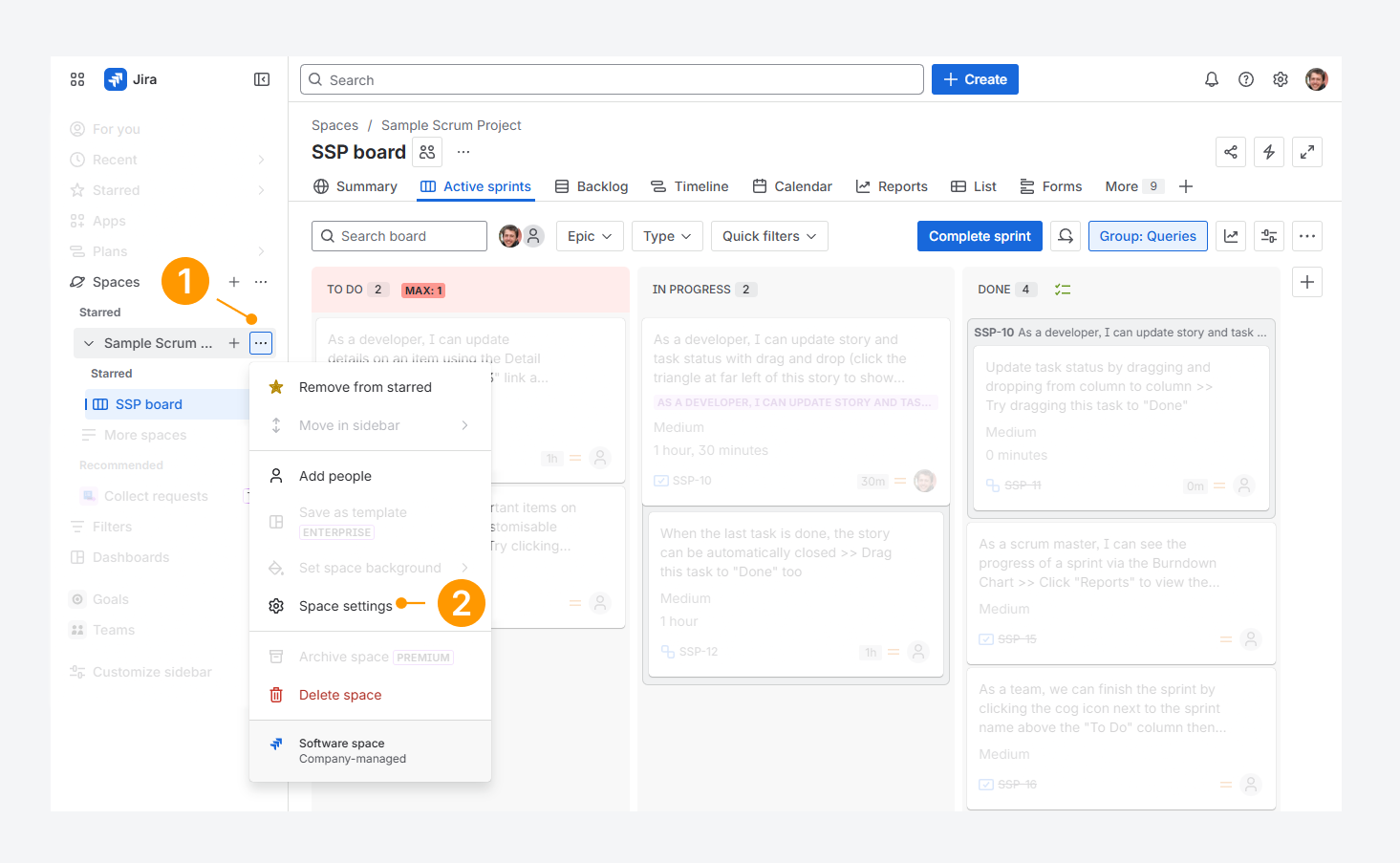The height and width of the screenshot is (863, 1400).
Task: Switch to the Backlog tab
Action: point(592,186)
